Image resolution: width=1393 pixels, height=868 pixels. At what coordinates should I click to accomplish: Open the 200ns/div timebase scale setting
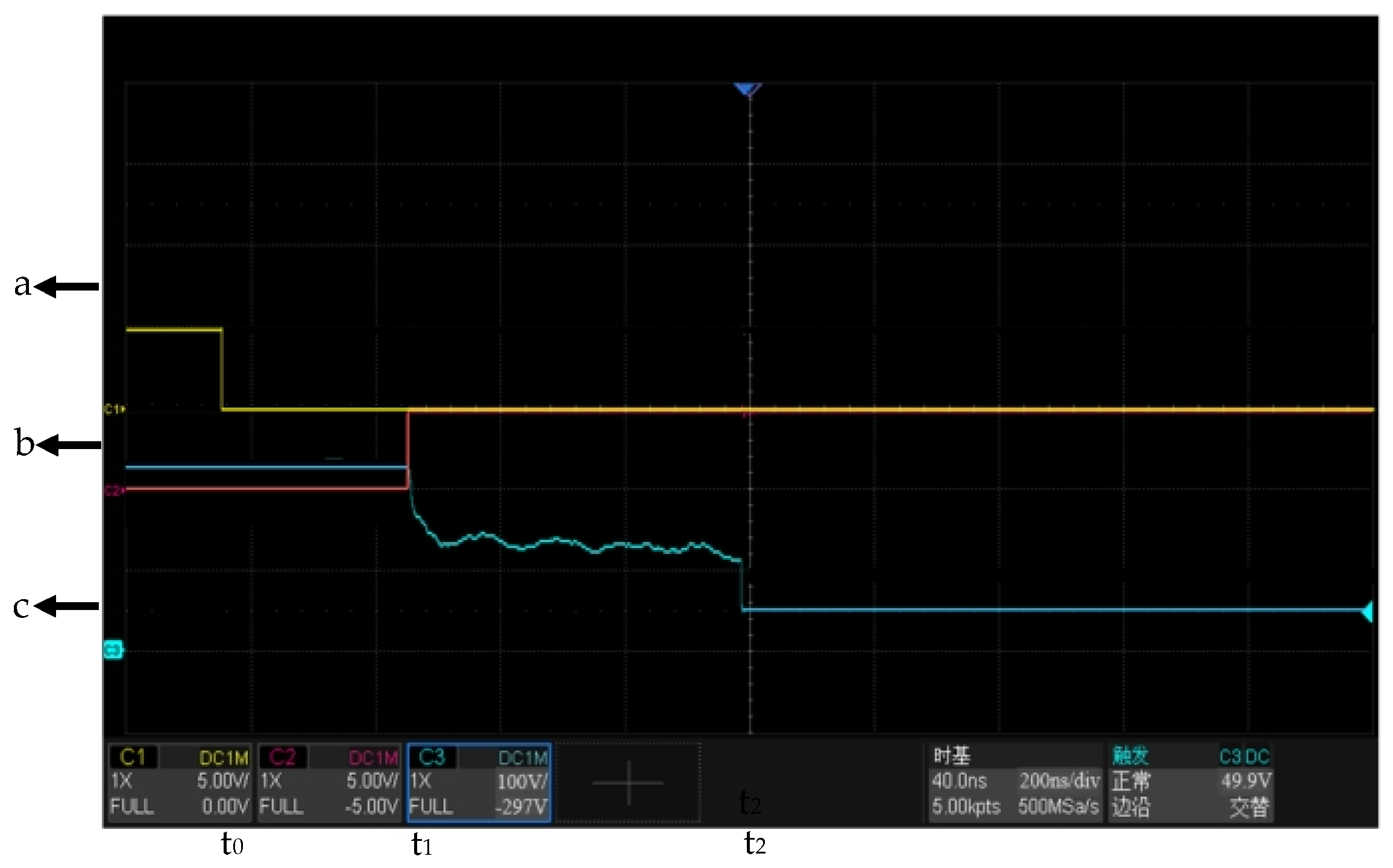1058,781
